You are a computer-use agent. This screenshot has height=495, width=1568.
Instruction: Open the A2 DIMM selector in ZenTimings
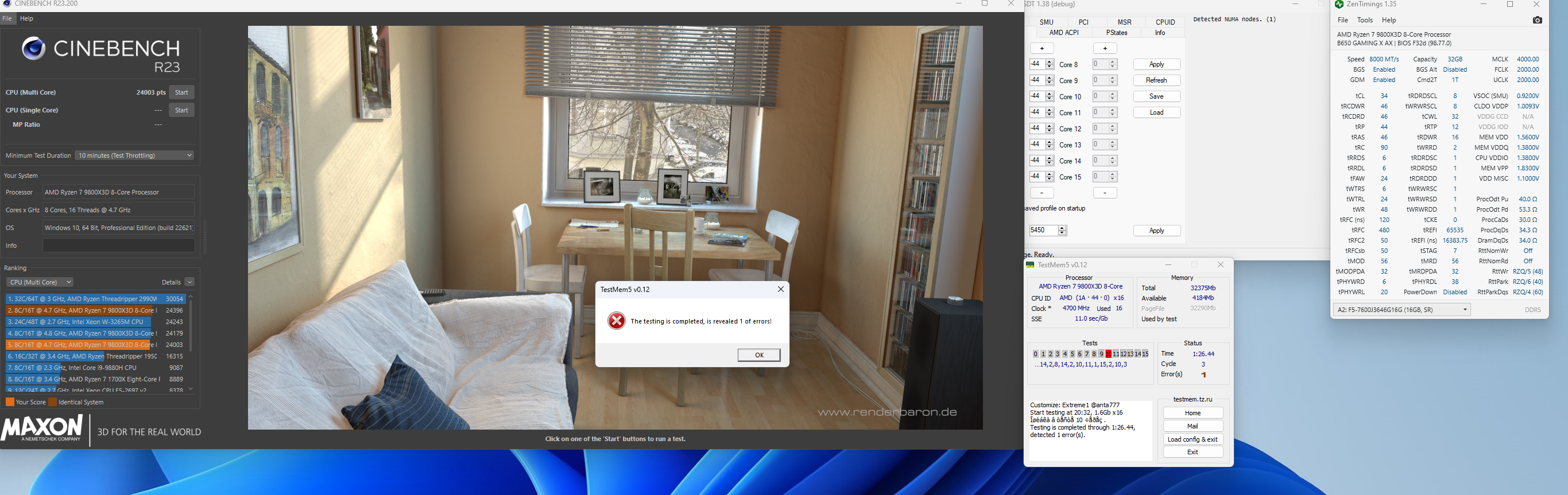point(1402,310)
